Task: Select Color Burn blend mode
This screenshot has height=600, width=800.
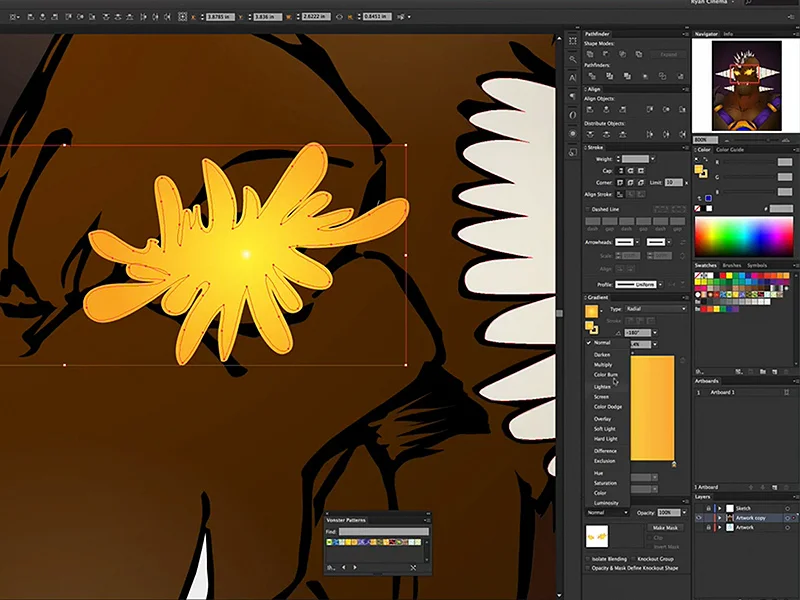Action: (x=606, y=375)
